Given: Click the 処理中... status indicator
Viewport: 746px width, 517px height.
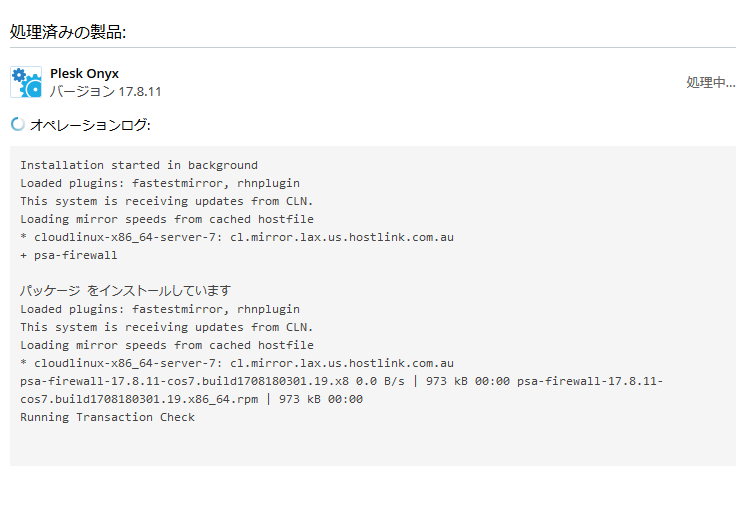Looking at the screenshot, I should [x=710, y=82].
